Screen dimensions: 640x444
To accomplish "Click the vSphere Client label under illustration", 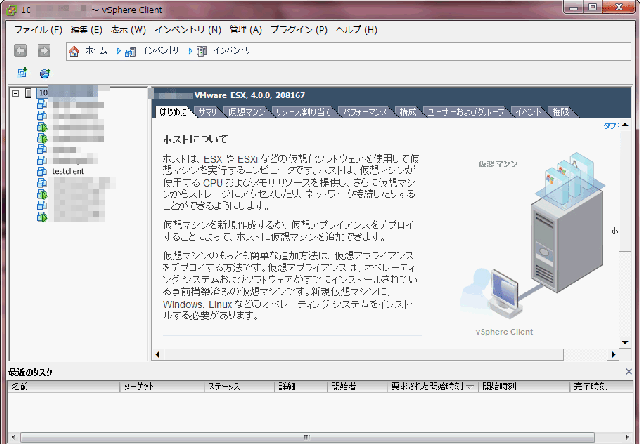I will (504, 332).
